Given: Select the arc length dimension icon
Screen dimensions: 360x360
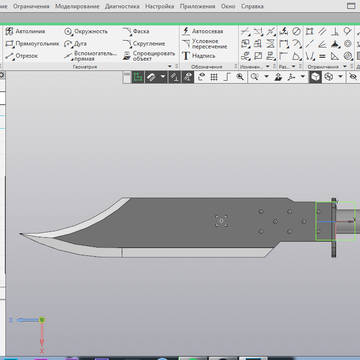Looking at the screenshot, I should 296,44.
